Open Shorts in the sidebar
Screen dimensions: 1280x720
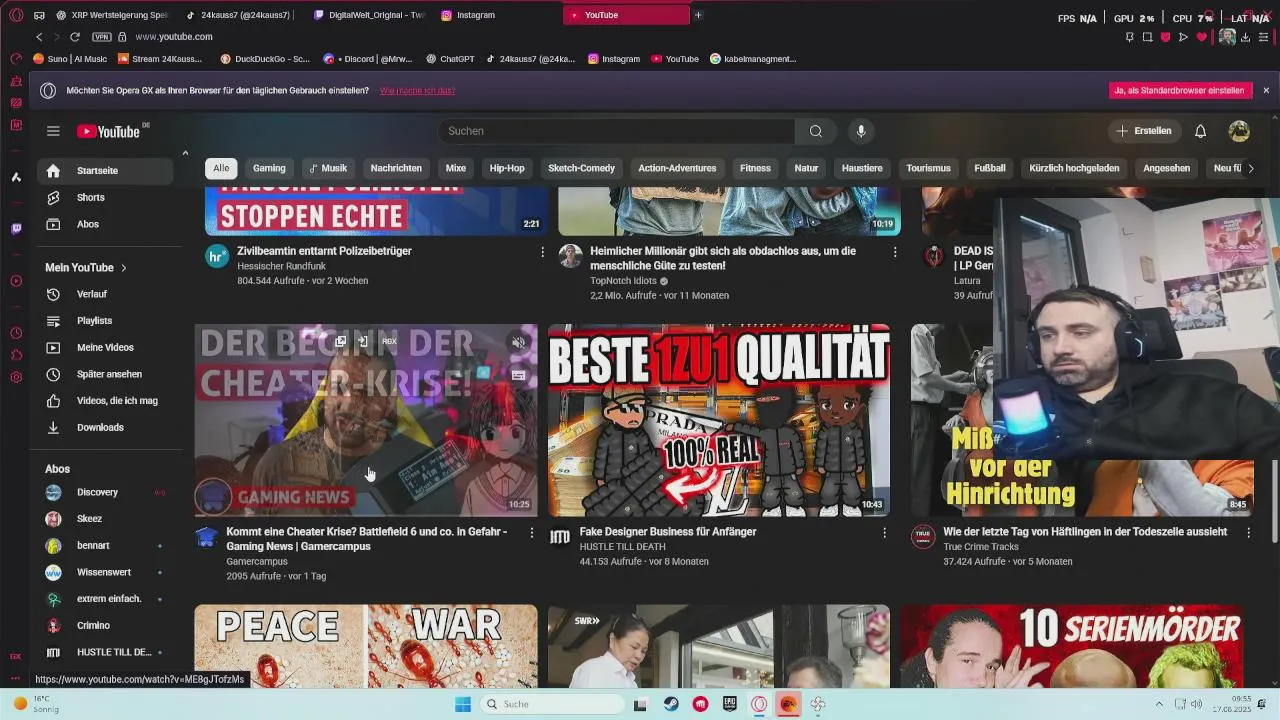point(105,197)
